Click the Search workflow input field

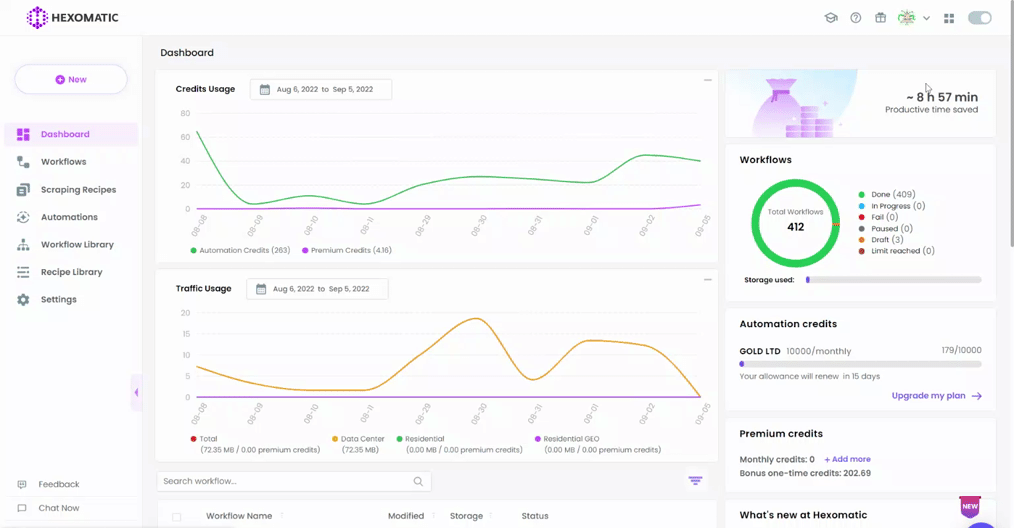[294, 481]
